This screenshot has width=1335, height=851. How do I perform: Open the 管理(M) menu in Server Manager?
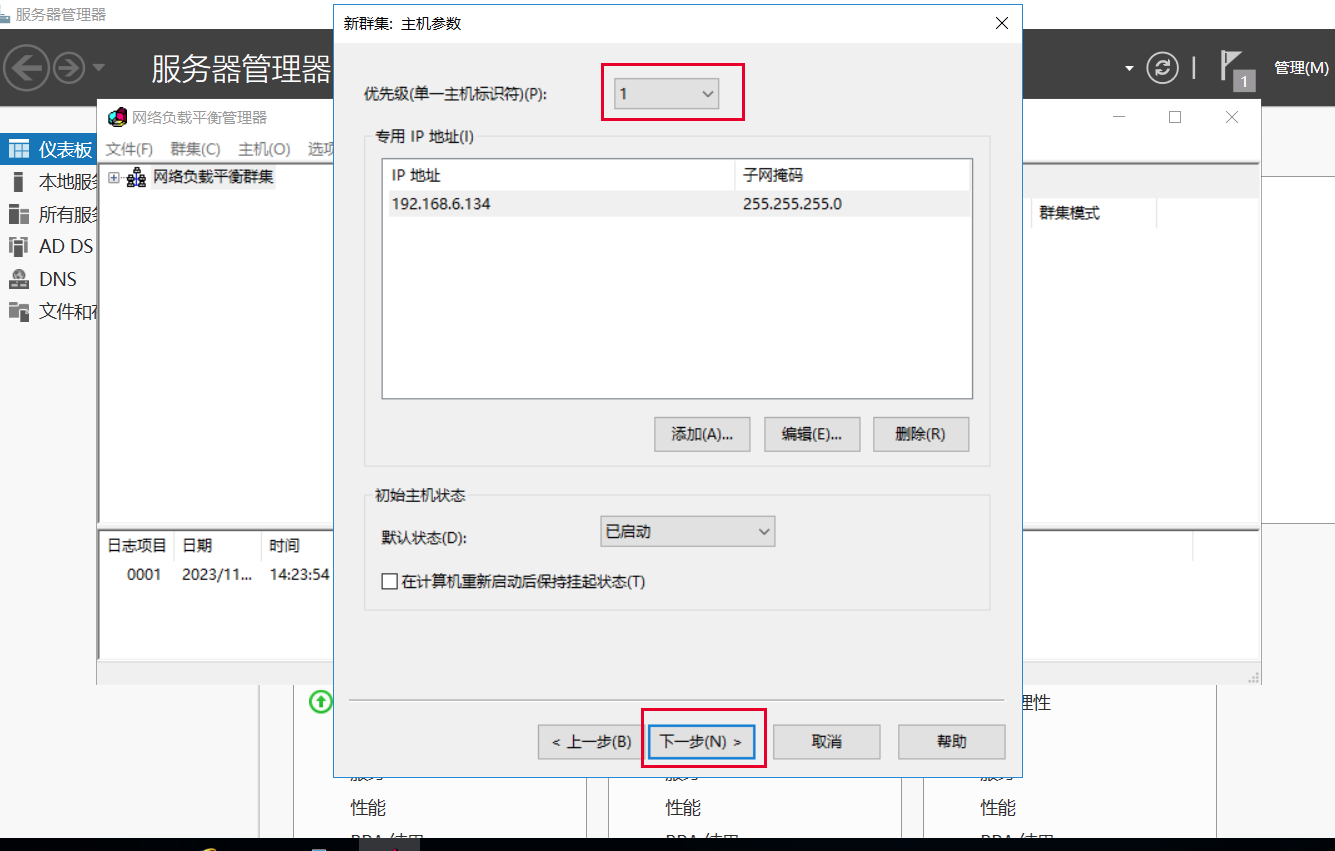coord(1301,68)
